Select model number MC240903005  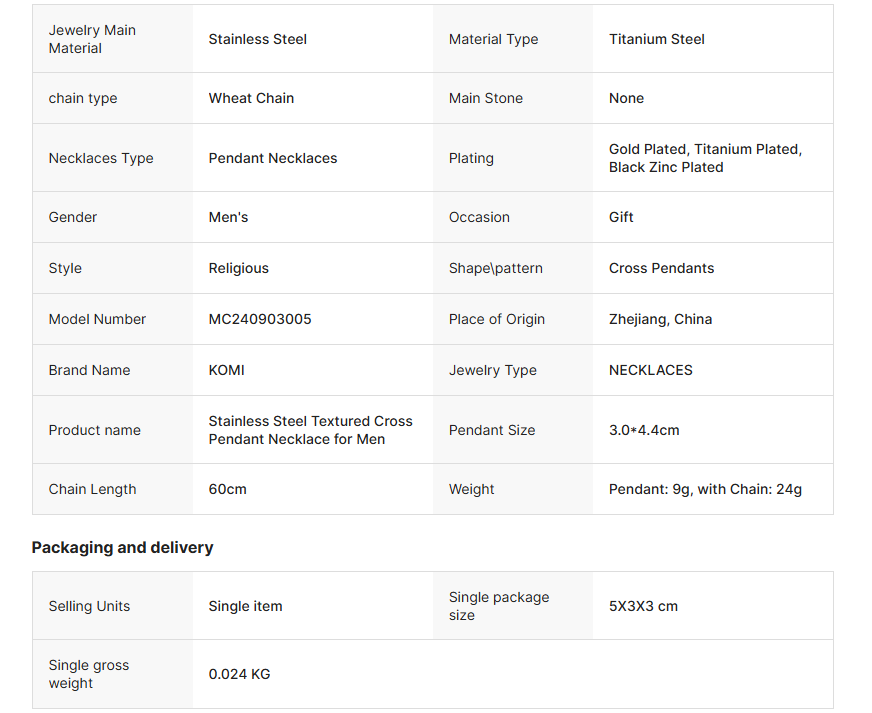click(x=260, y=319)
